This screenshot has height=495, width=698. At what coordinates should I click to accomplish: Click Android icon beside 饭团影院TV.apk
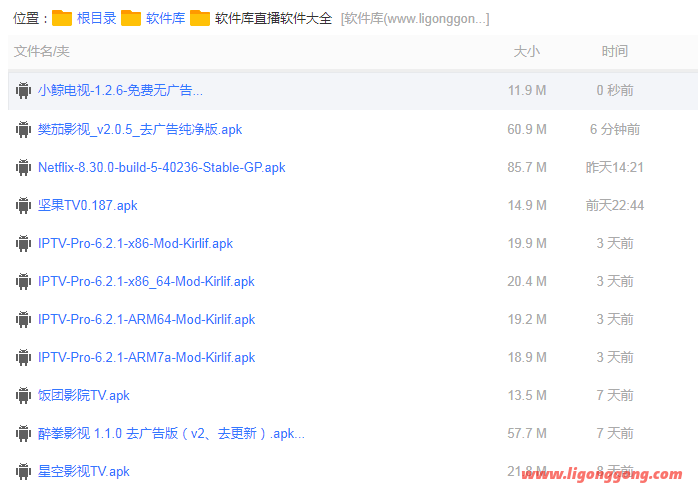point(23,395)
